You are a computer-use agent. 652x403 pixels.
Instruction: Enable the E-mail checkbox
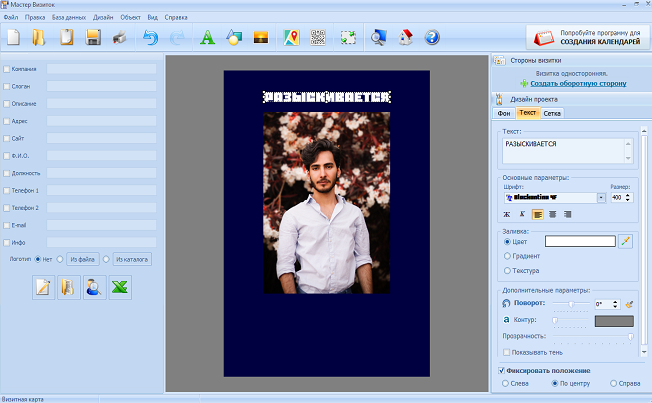7,225
